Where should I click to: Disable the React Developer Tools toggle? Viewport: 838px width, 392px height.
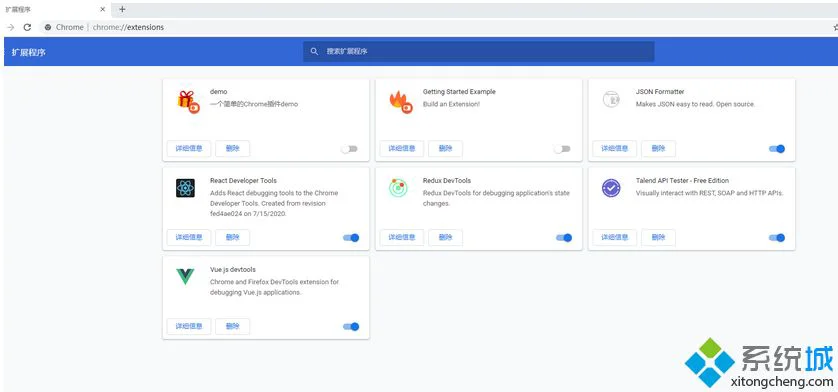tap(351, 238)
